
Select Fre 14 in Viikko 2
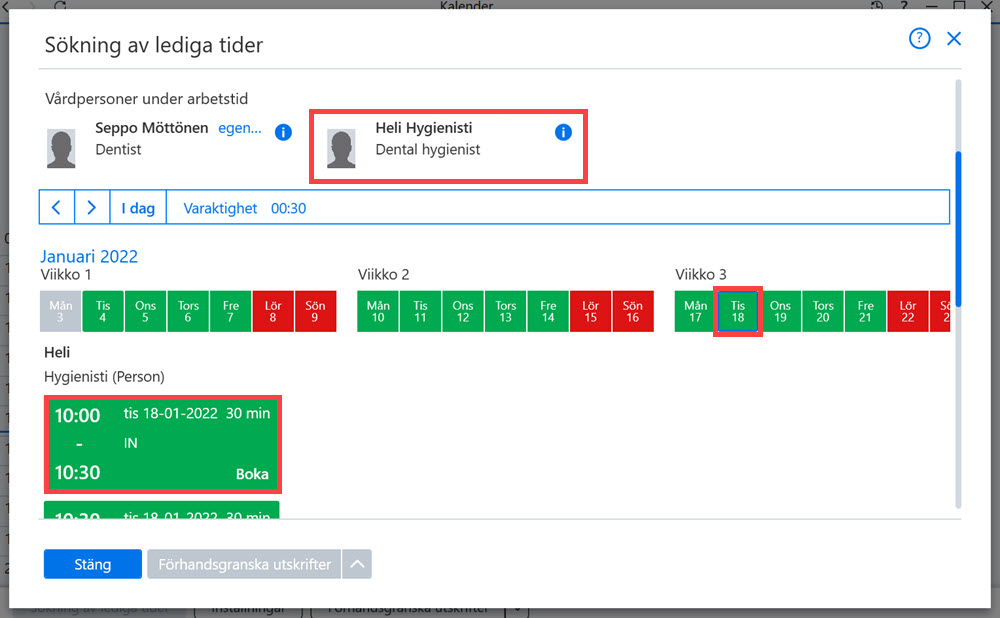(548, 311)
